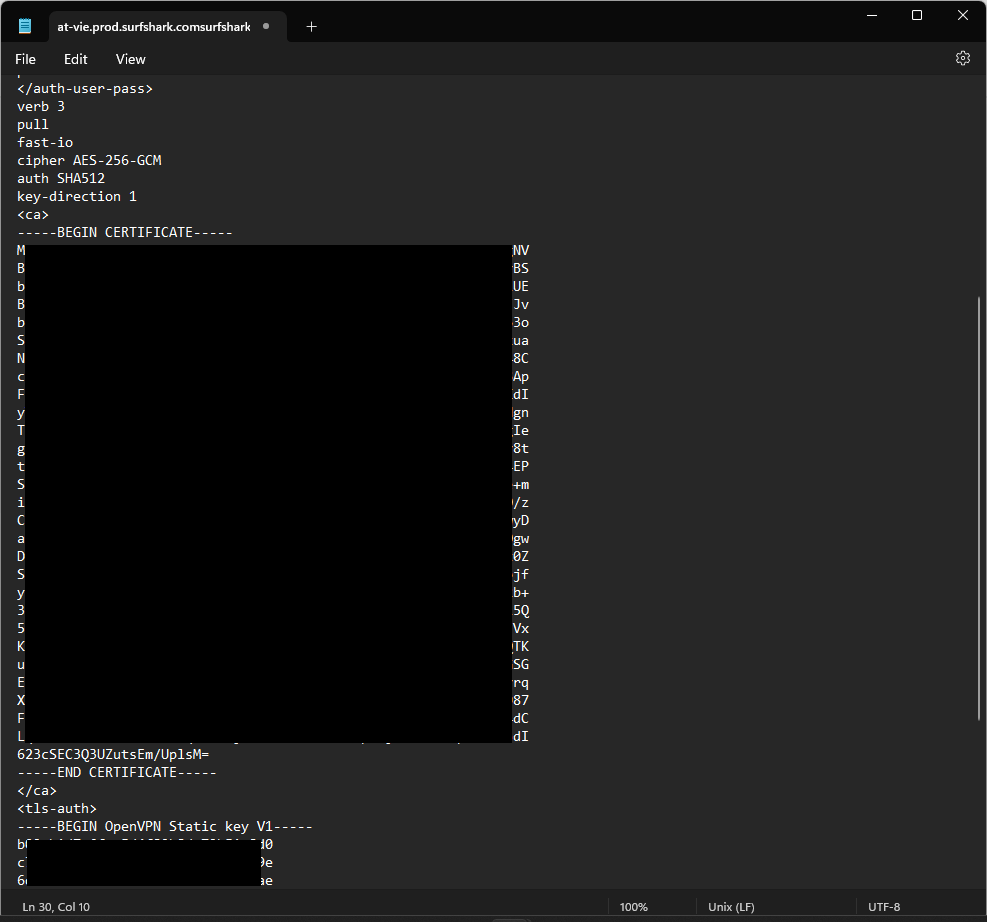Maximize the Notepad window
The image size is (987, 922).
tap(917, 15)
